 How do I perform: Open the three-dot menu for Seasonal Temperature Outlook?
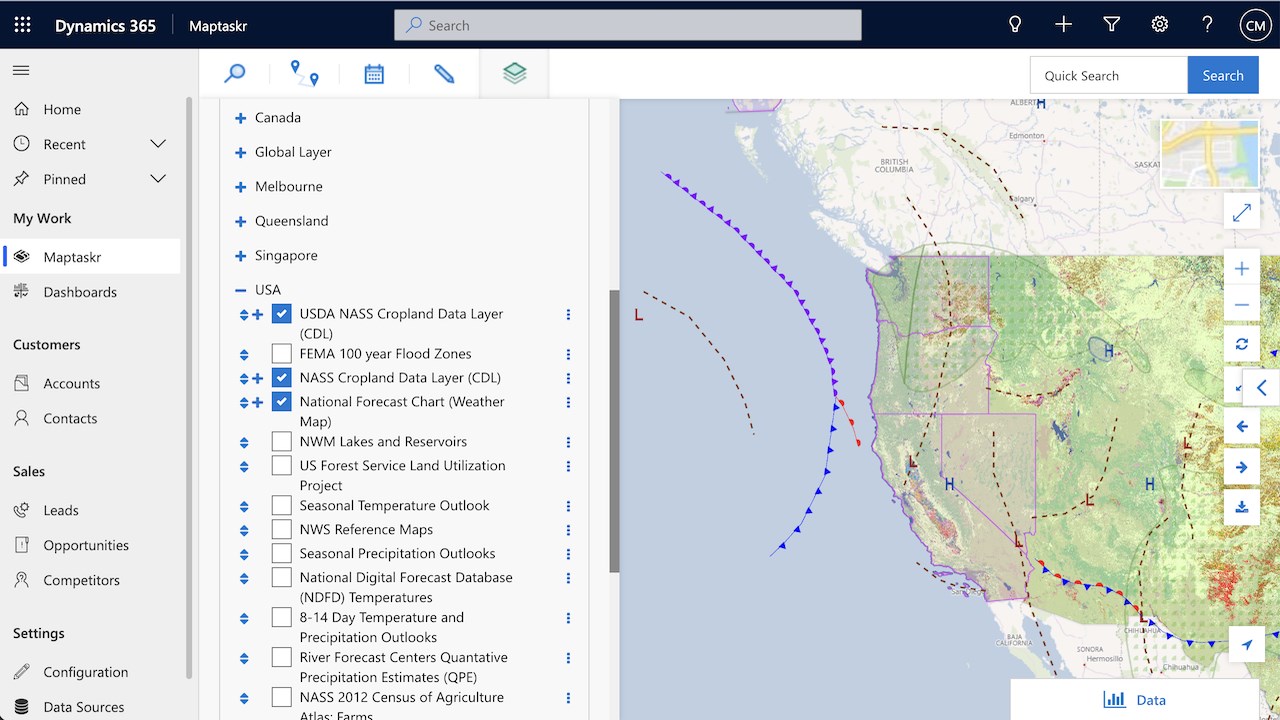[568, 506]
